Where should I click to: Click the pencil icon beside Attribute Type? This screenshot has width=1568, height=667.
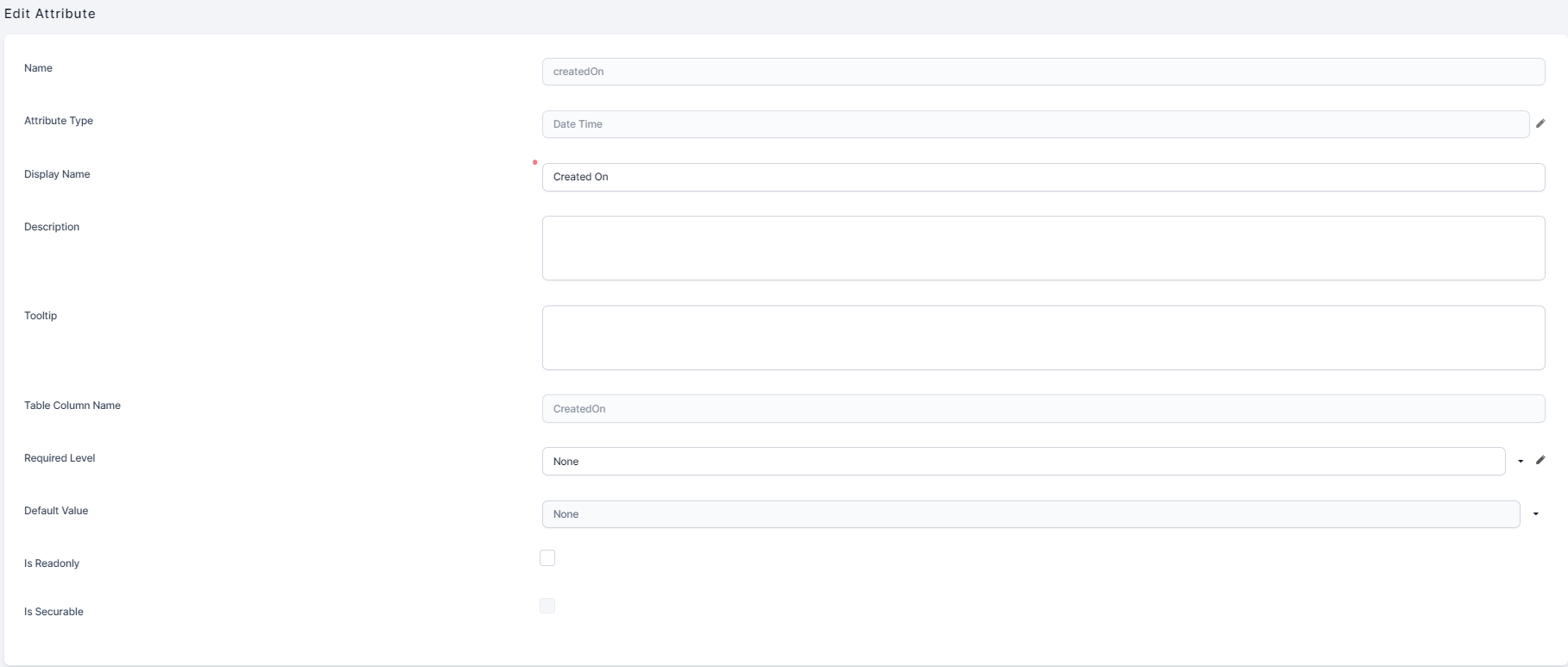point(1540,123)
